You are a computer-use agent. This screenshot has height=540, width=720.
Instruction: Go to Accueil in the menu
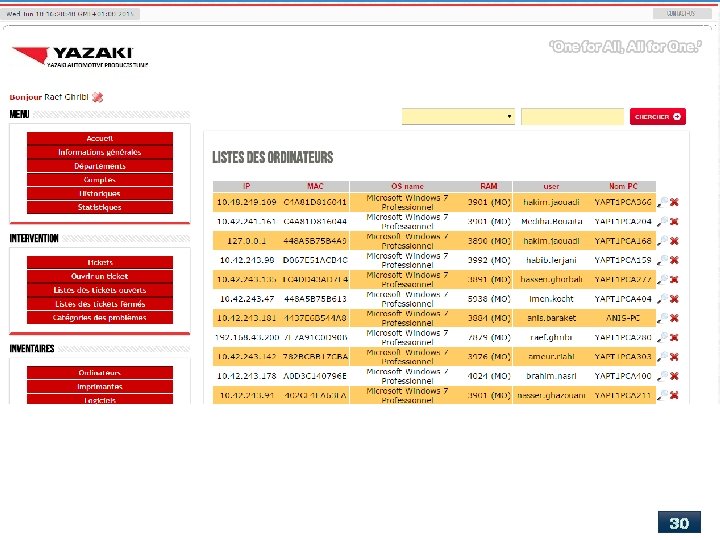(x=100, y=138)
